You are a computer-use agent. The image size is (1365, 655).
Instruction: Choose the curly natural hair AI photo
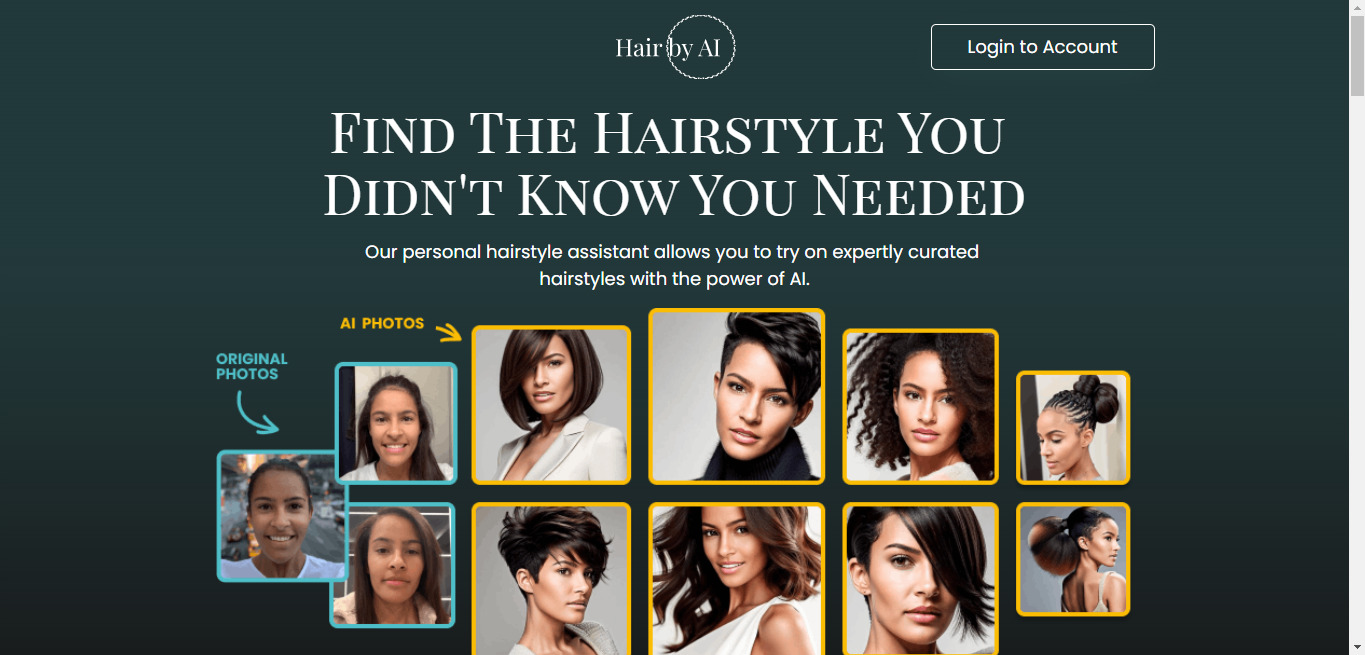click(x=921, y=406)
